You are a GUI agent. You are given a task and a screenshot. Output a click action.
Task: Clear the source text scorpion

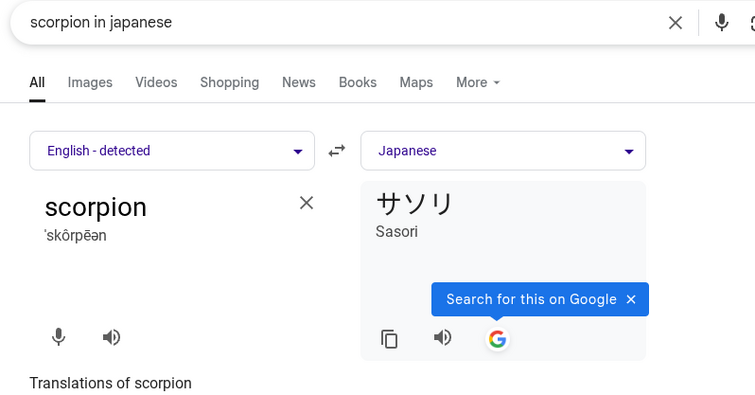click(x=306, y=203)
